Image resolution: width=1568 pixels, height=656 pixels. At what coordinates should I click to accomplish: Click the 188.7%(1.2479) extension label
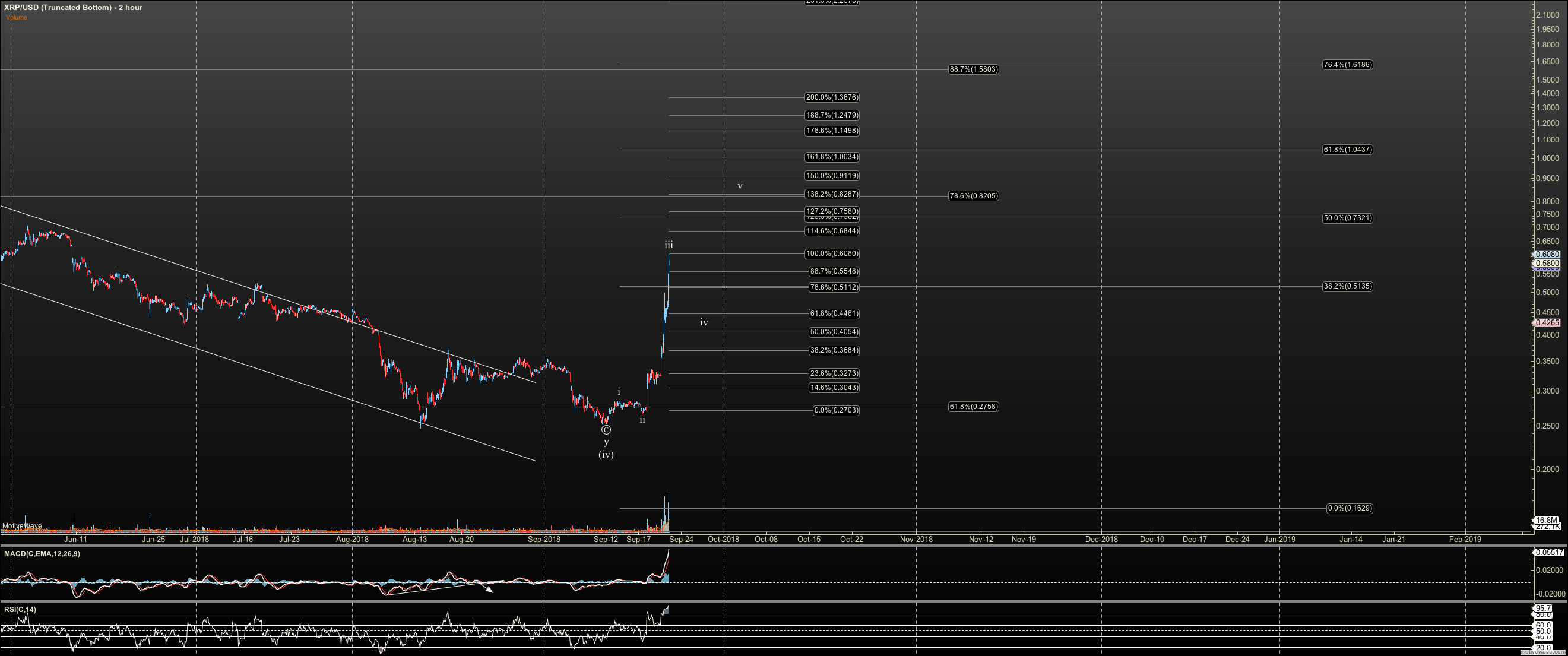pos(832,115)
